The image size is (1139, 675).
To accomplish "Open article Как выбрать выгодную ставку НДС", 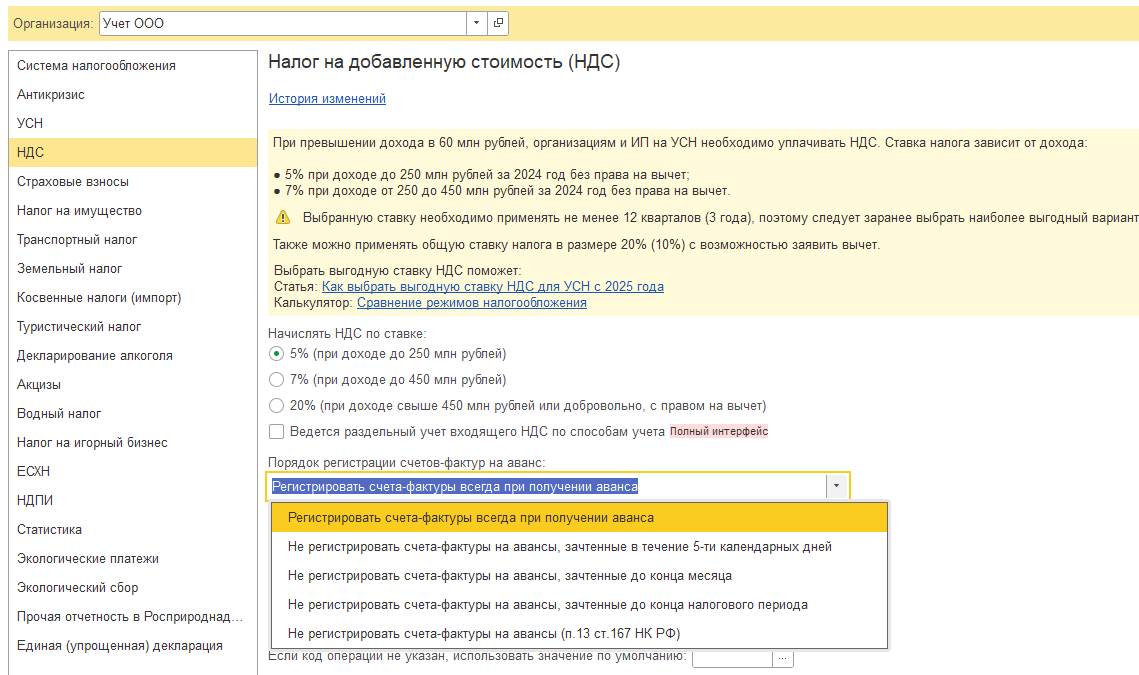I will point(492,287).
